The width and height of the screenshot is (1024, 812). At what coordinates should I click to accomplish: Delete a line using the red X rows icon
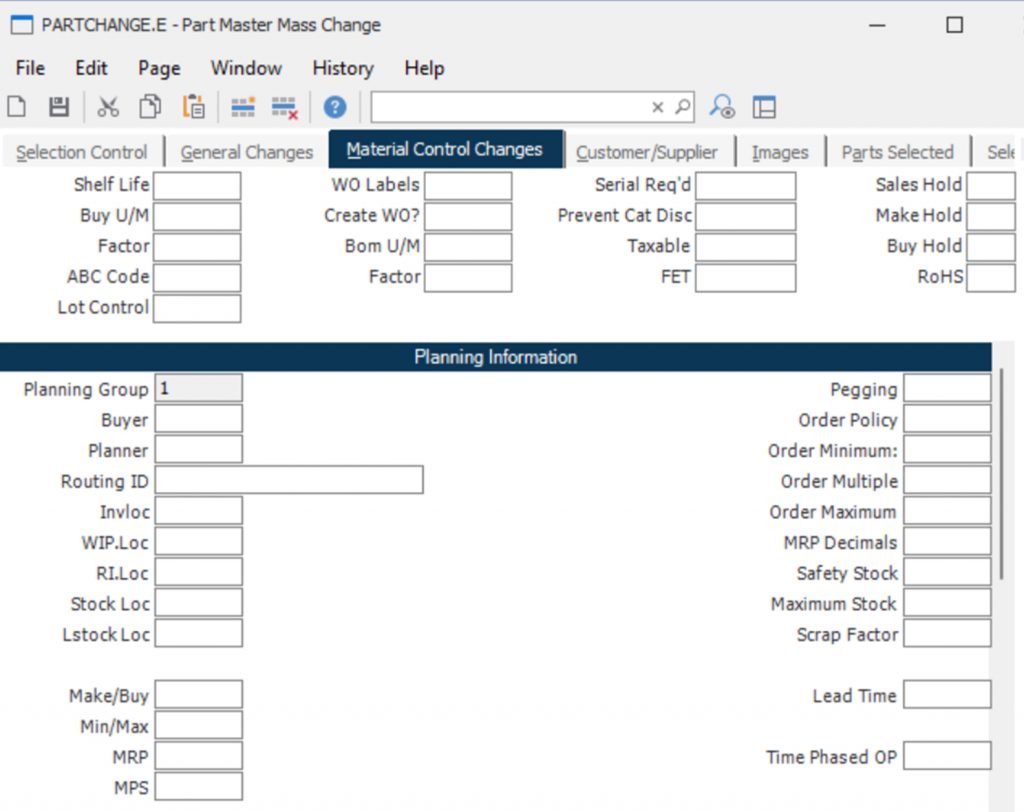point(285,108)
